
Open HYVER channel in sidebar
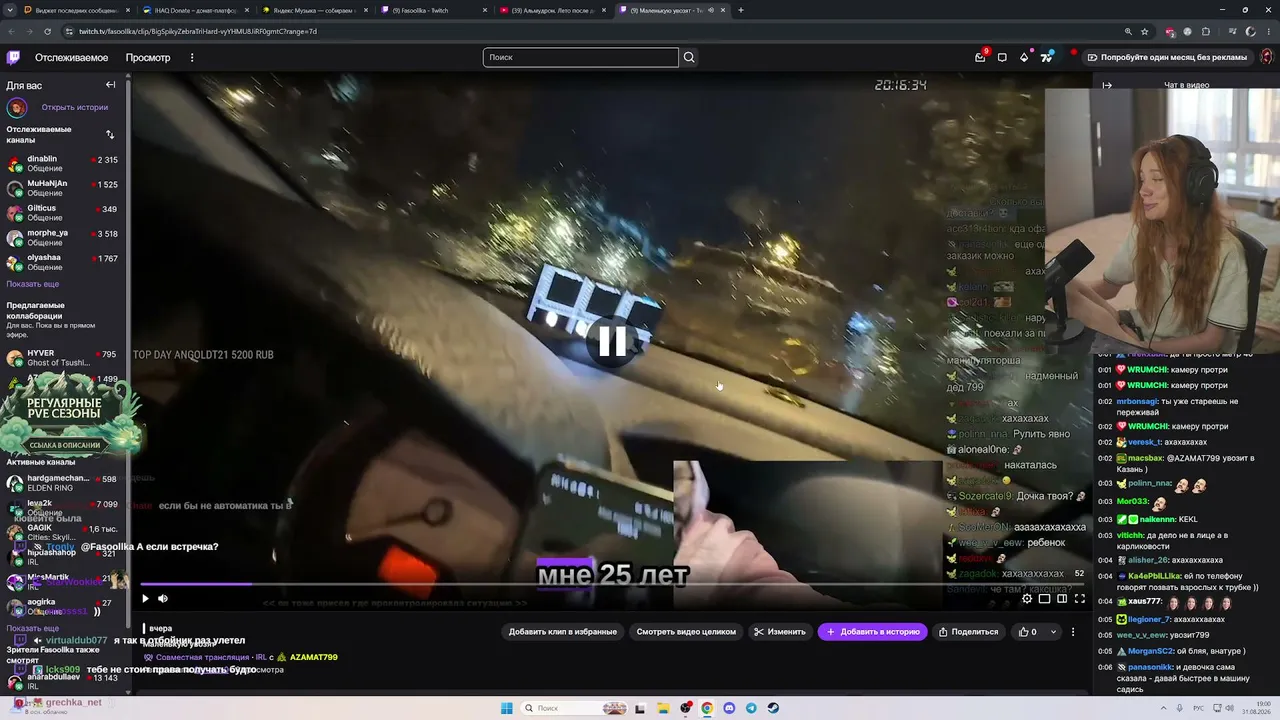63,358
